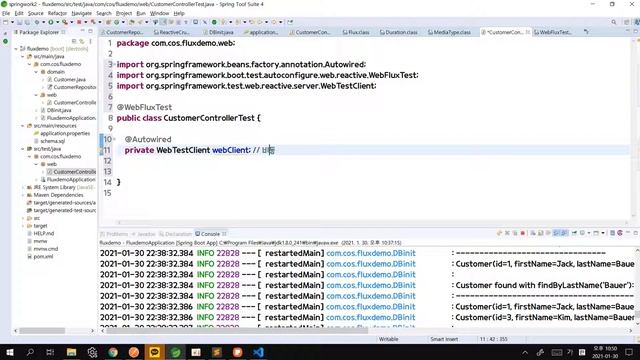The image size is (640, 360).
Task: Open the Display Selected Console dropdown arrow
Action: tap(589, 233)
